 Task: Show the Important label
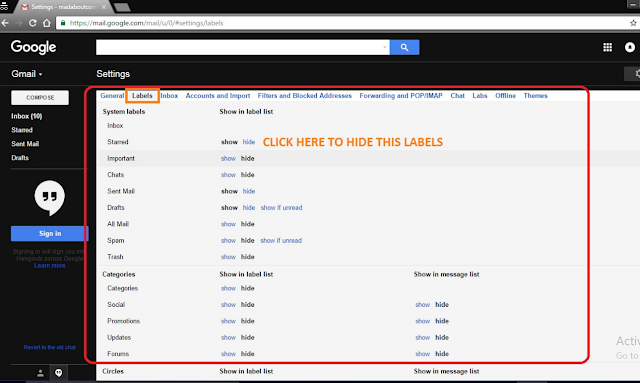(228, 158)
